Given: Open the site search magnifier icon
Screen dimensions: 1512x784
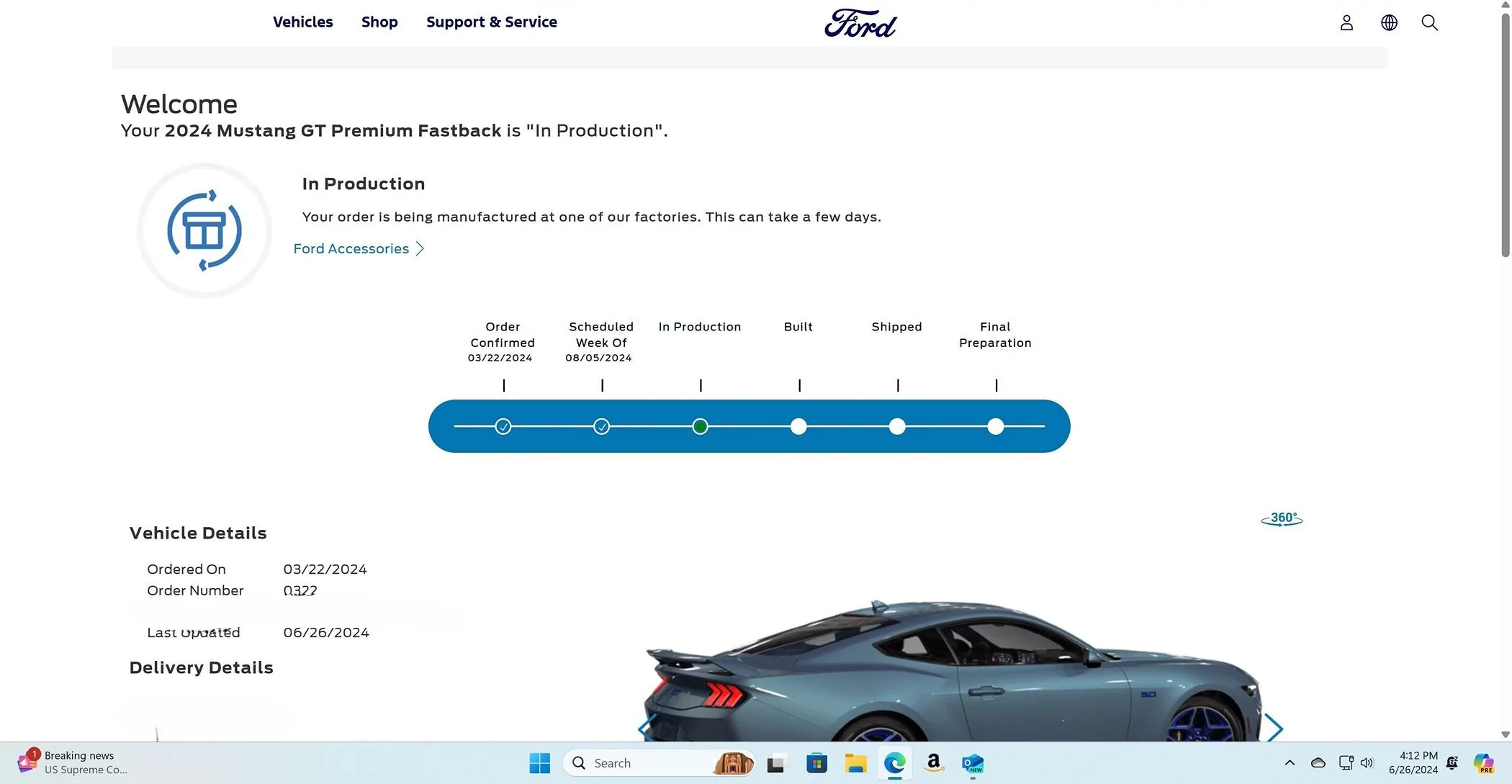Looking at the screenshot, I should click(x=1429, y=23).
